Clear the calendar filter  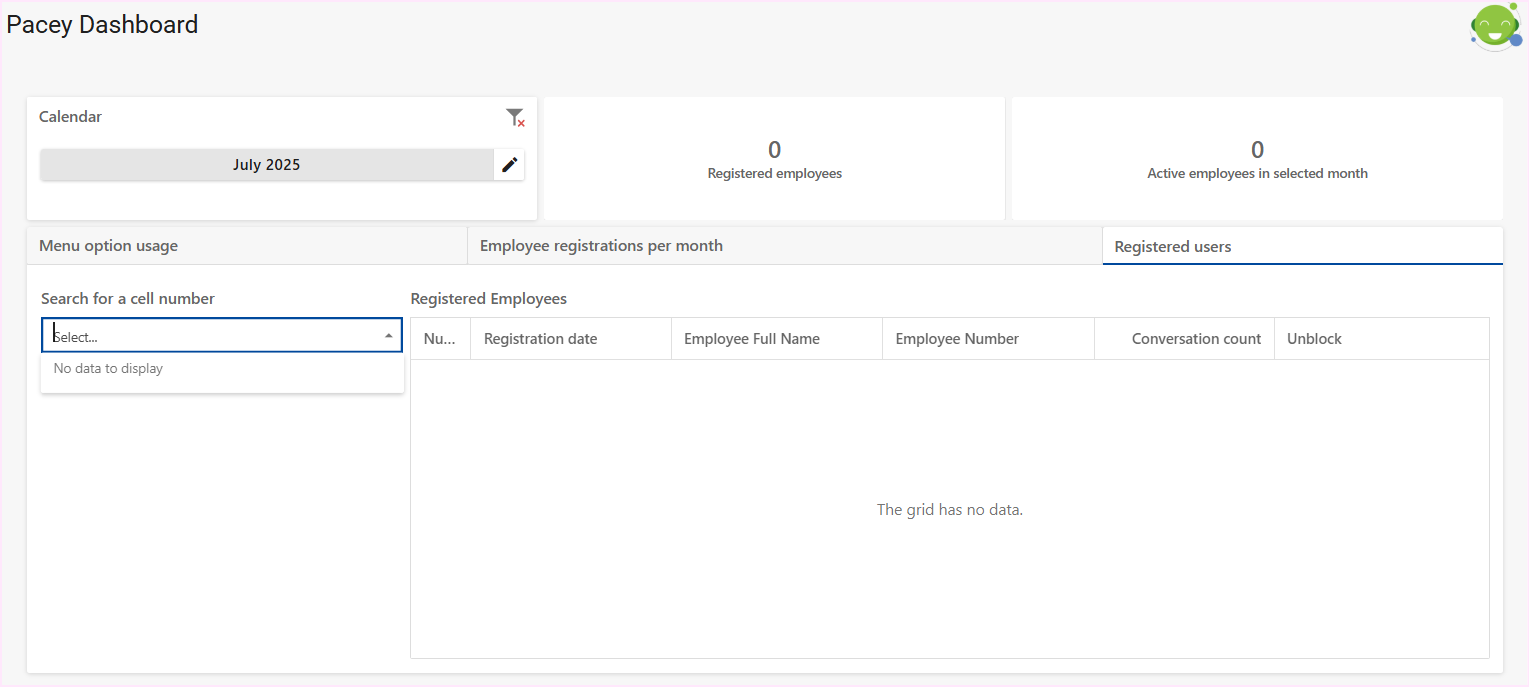pyautogui.click(x=515, y=118)
